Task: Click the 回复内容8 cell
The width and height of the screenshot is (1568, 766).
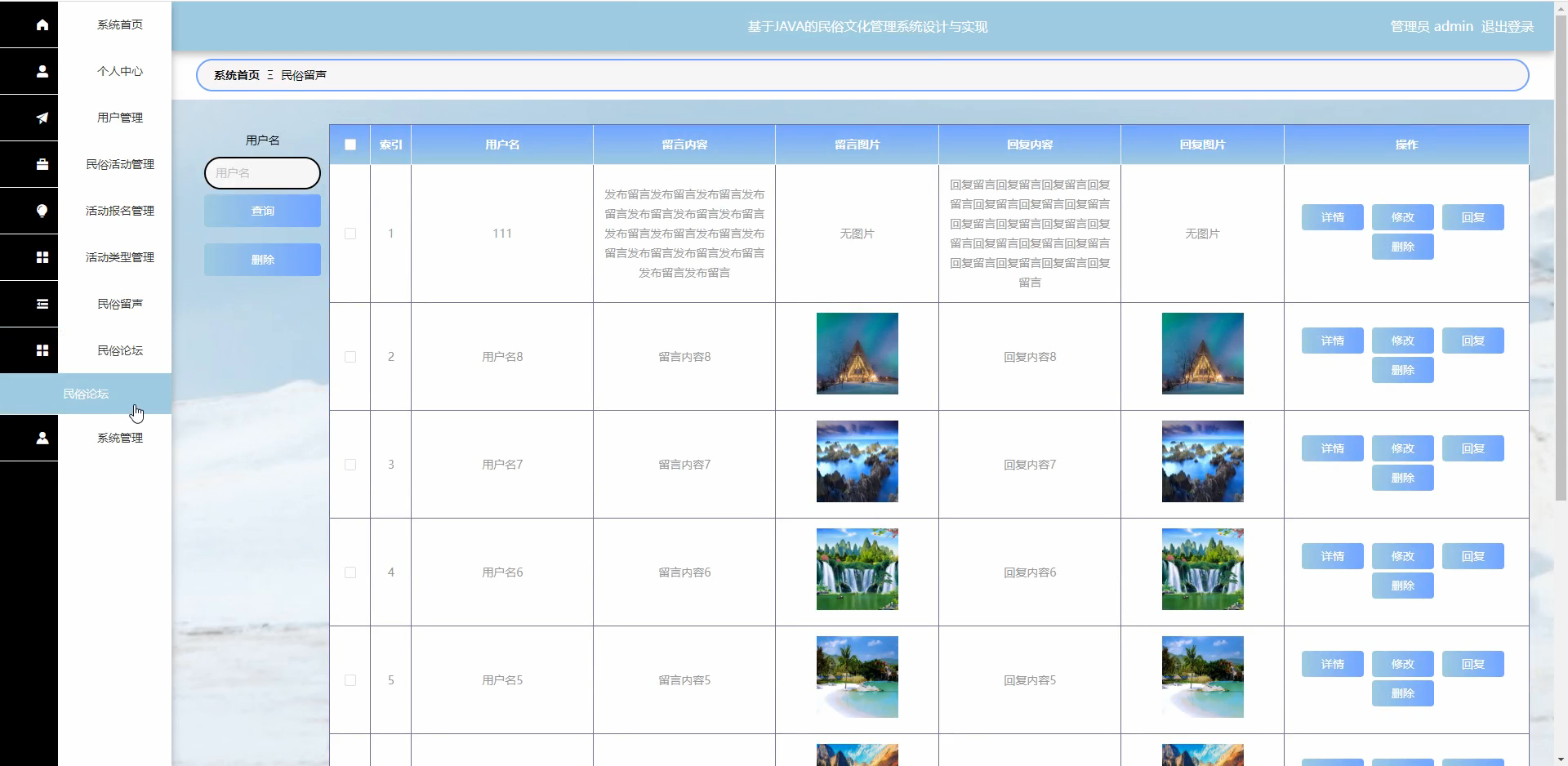Action: tap(1030, 357)
